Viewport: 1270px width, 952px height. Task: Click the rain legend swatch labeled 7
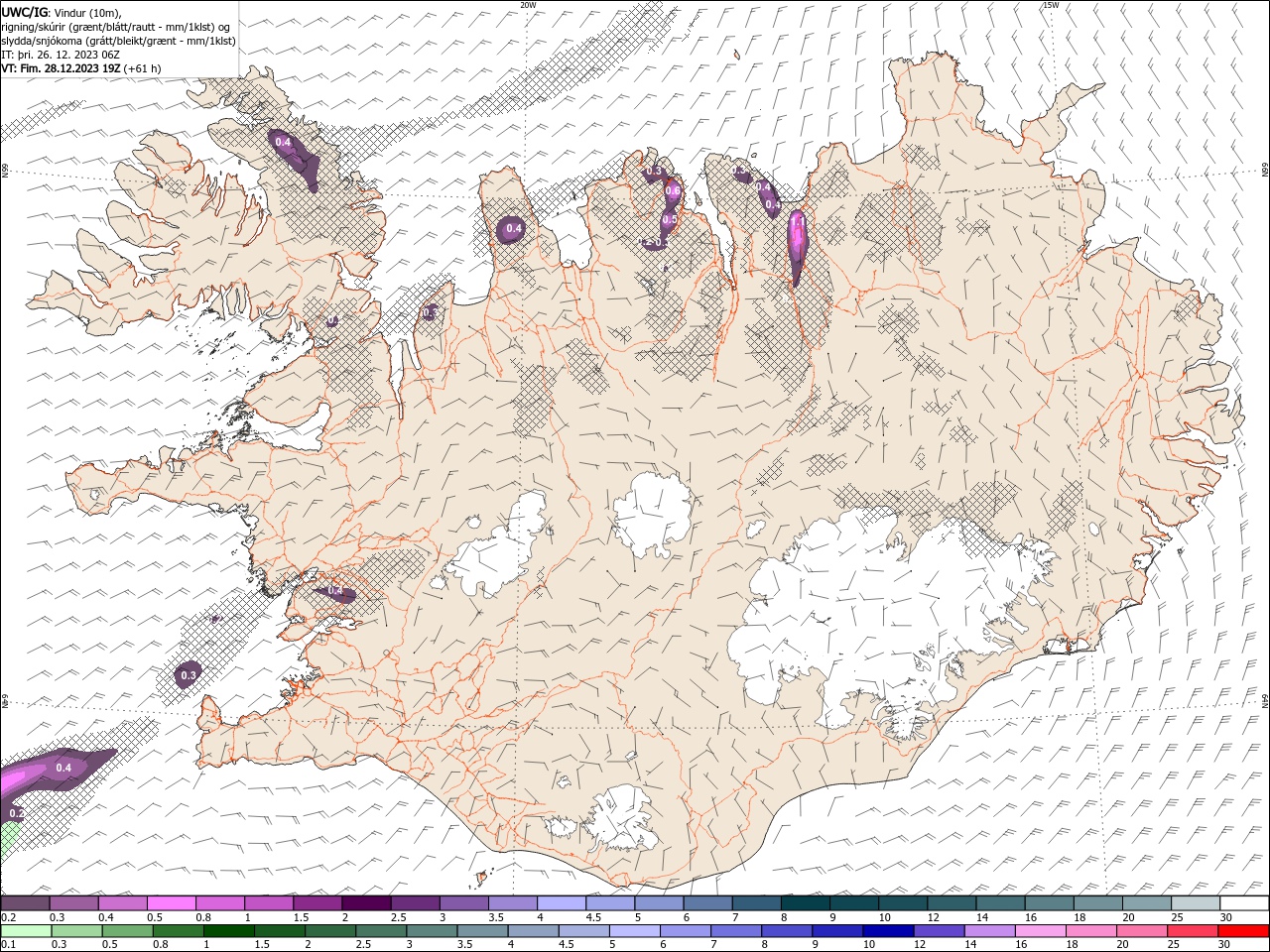click(x=735, y=931)
